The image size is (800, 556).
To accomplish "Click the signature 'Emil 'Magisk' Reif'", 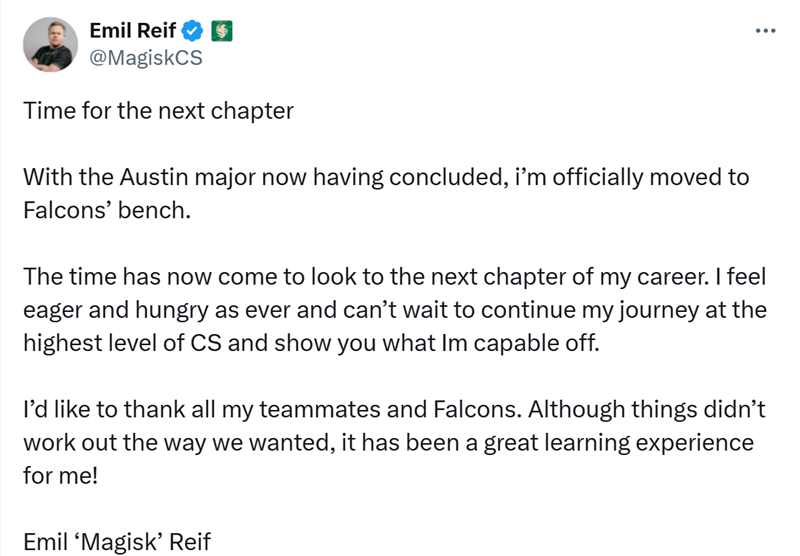I will point(117,542).
